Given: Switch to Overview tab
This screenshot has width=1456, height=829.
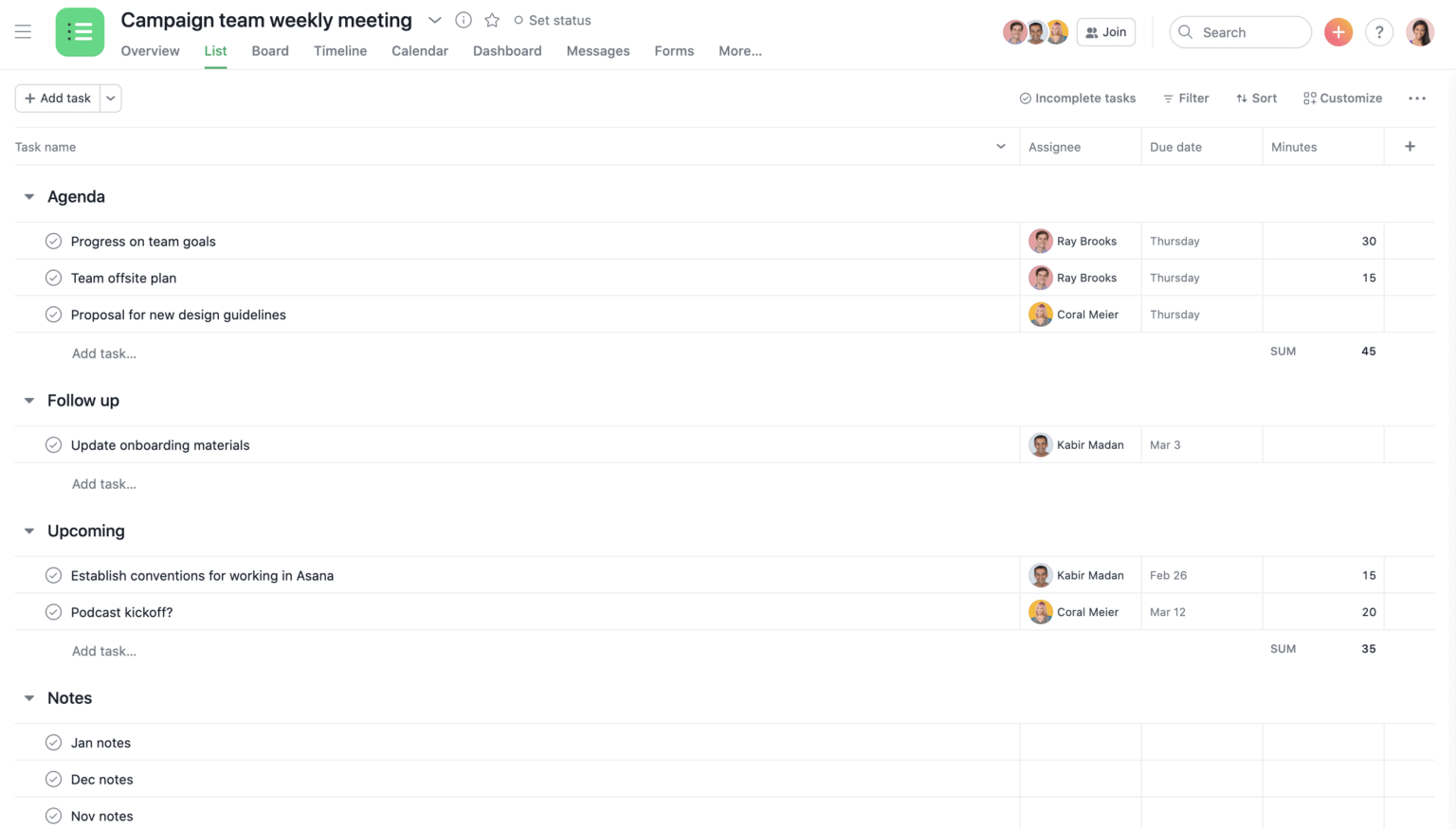Looking at the screenshot, I should (150, 51).
